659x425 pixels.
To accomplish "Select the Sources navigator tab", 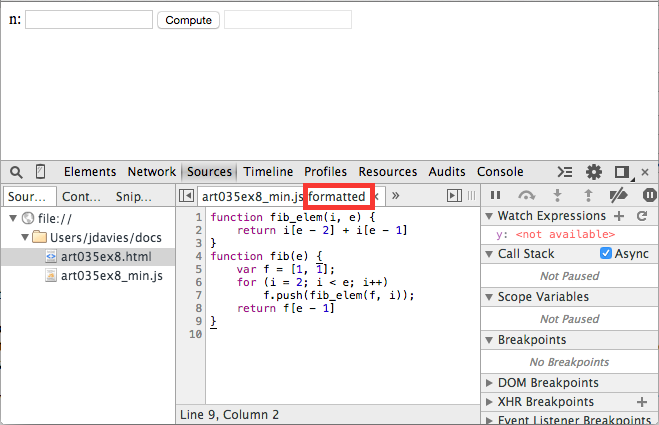I will (x=29, y=196).
